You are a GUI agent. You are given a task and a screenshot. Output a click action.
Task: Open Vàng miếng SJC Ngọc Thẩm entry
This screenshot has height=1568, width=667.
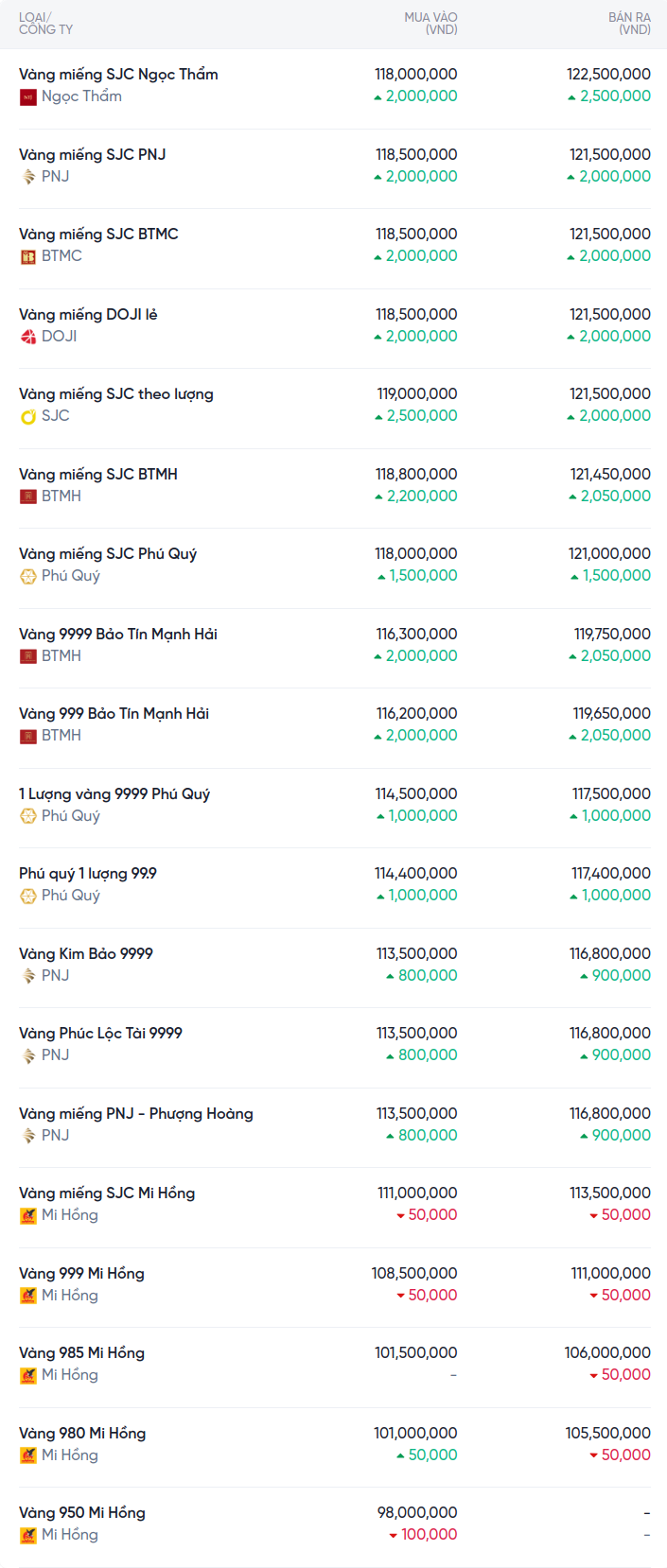tap(118, 75)
